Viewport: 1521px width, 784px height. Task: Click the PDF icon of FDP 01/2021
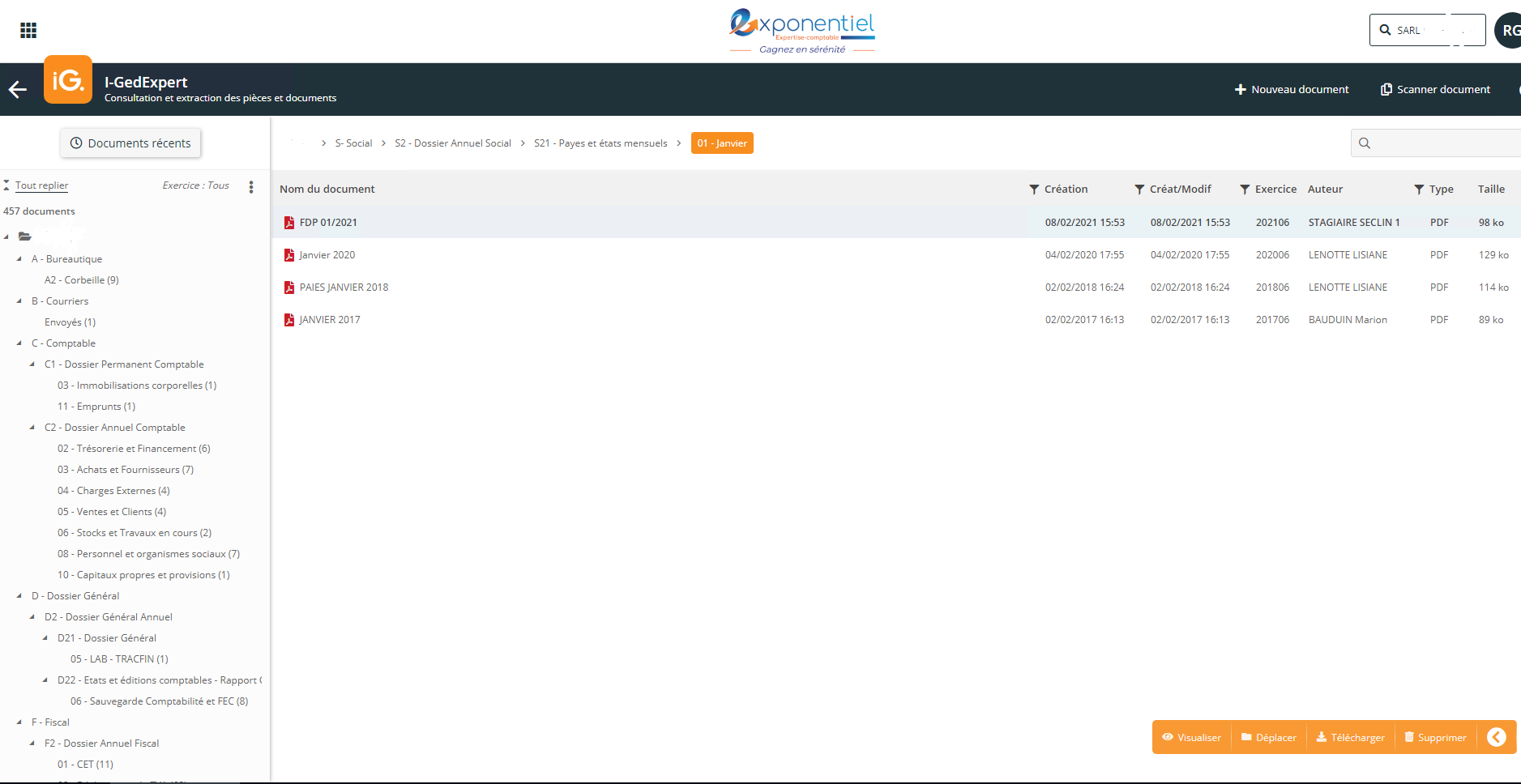(289, 223)
